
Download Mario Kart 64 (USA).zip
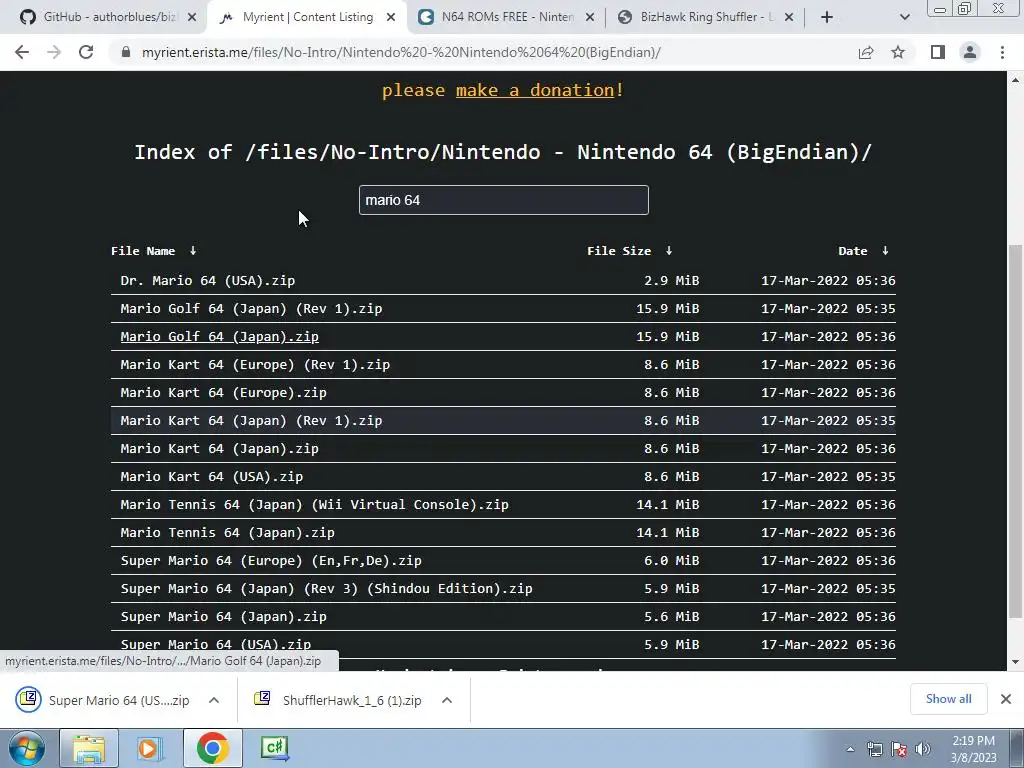(x=212, y=477)
